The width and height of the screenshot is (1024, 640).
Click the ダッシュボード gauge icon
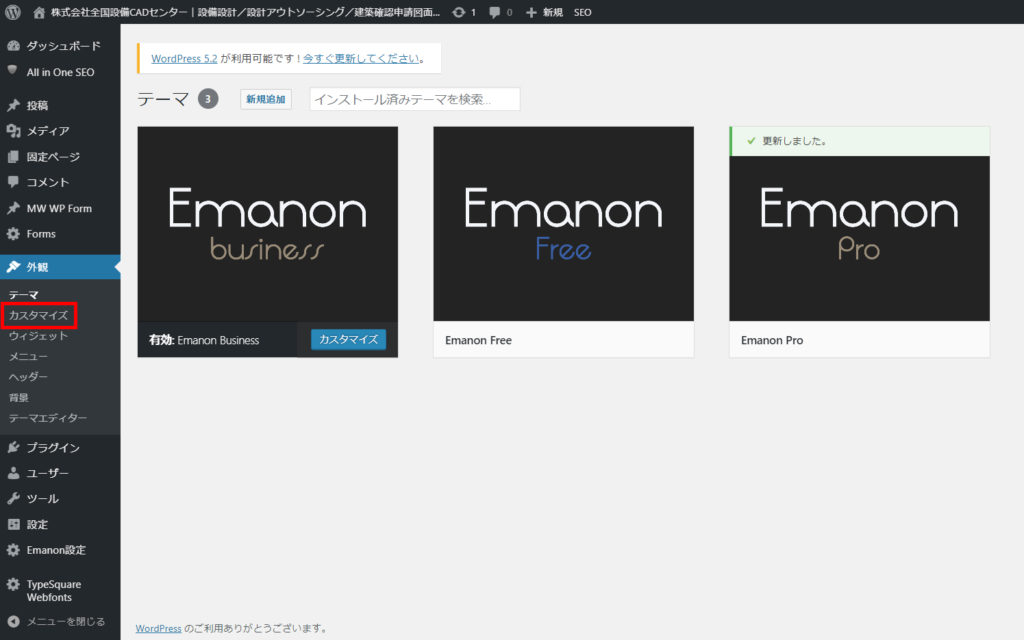click(13, 46)
